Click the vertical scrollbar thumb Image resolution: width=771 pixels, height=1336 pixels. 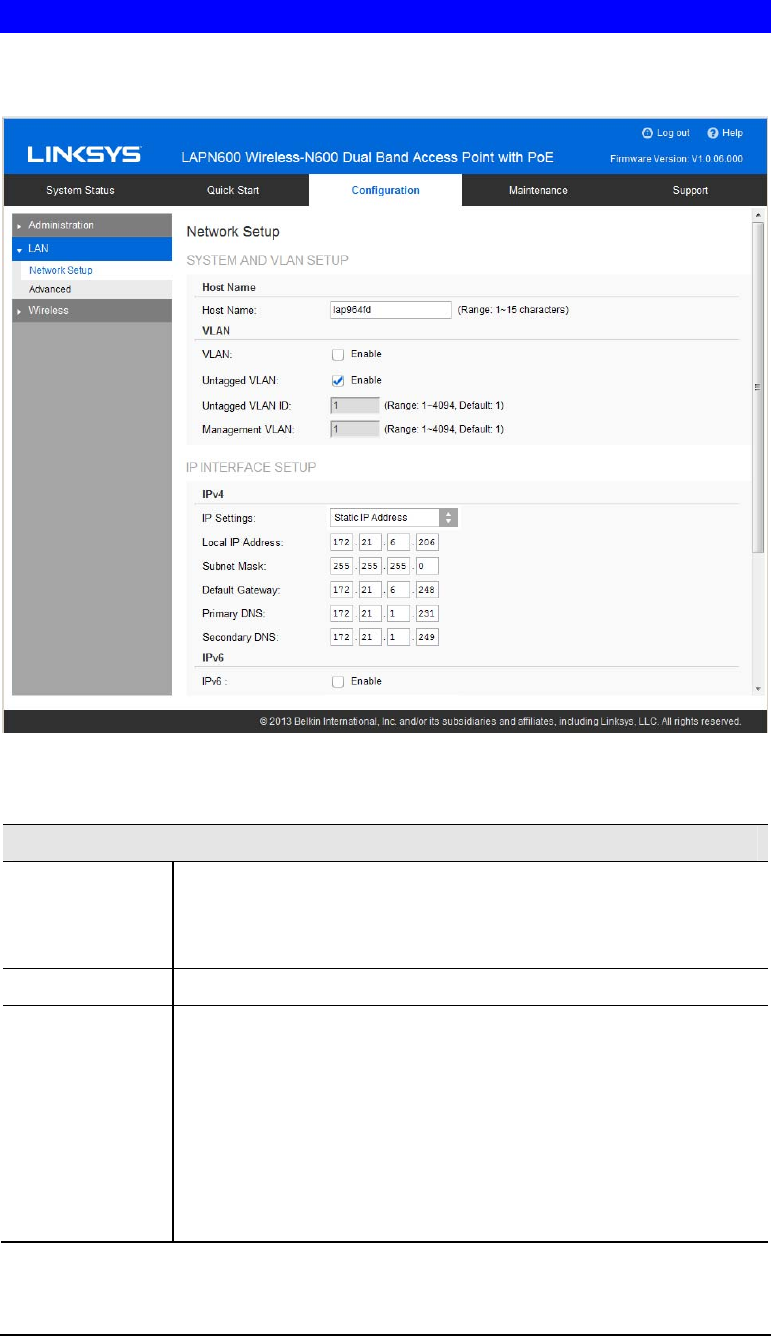click(758, 388)
